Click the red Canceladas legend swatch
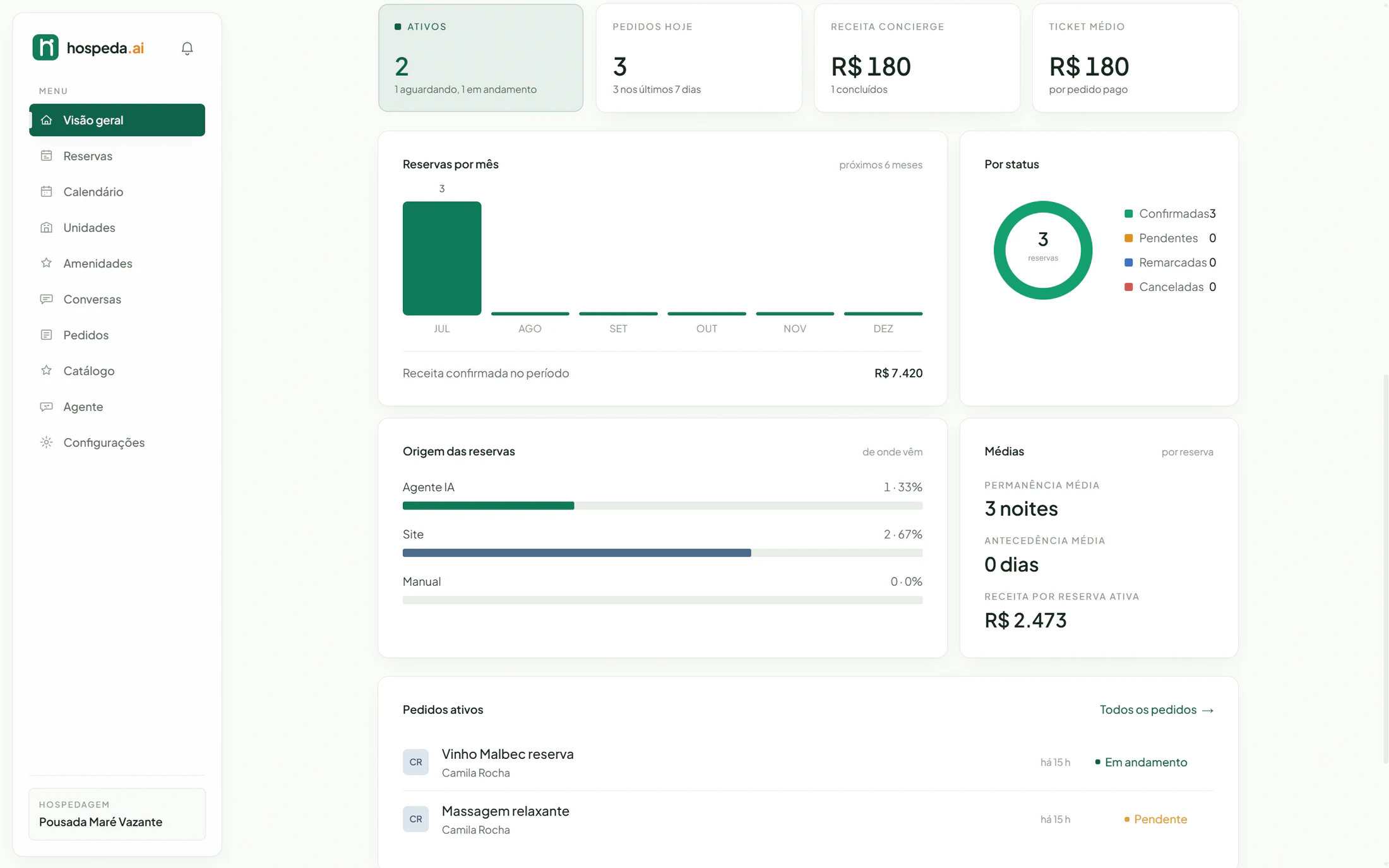The width and height of the screenshot is (1389, 868). 1128,287
